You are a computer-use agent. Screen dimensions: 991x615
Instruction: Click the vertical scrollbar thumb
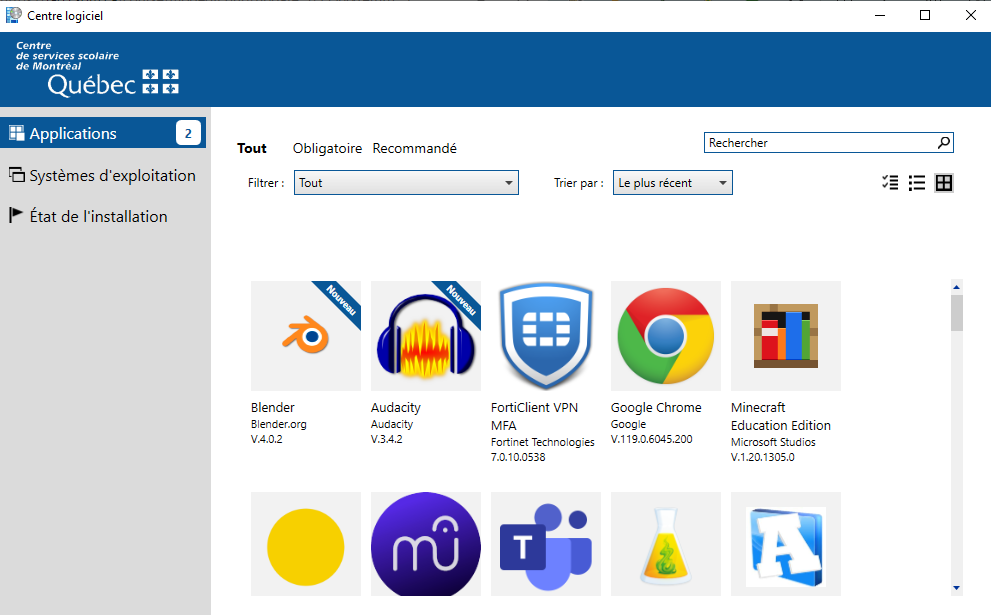[x=957, y=313]
